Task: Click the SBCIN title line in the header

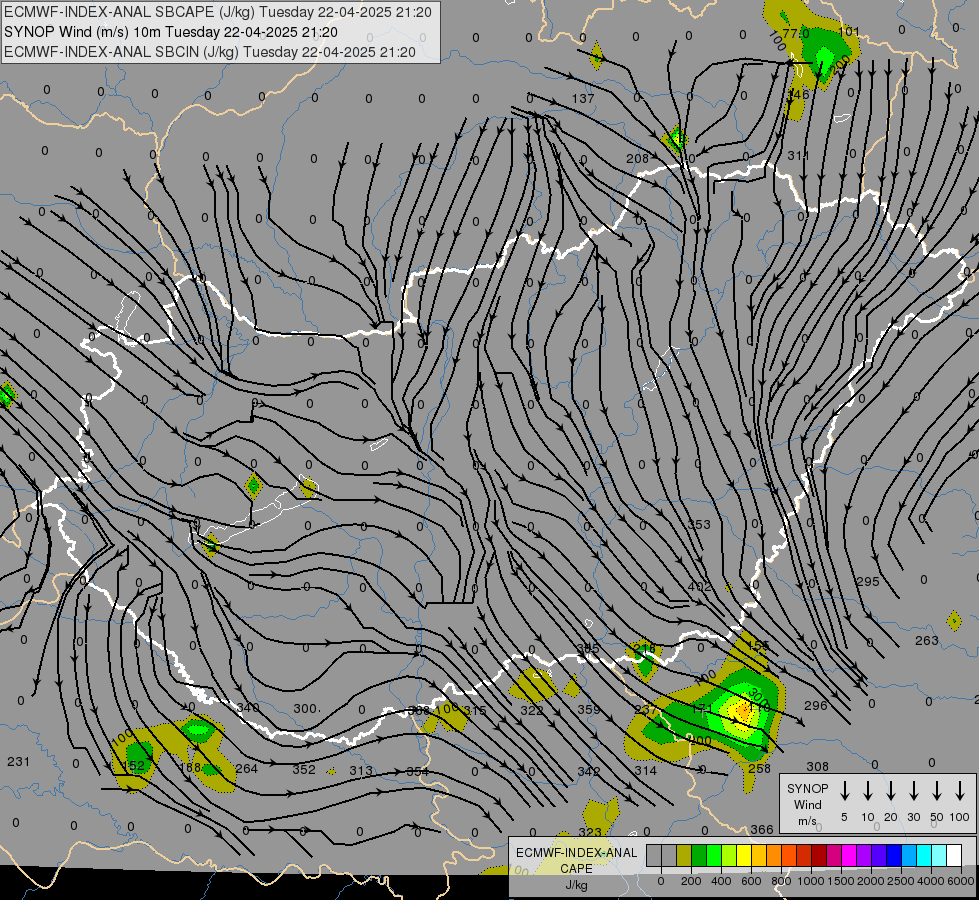Action: tap(210, 52)
